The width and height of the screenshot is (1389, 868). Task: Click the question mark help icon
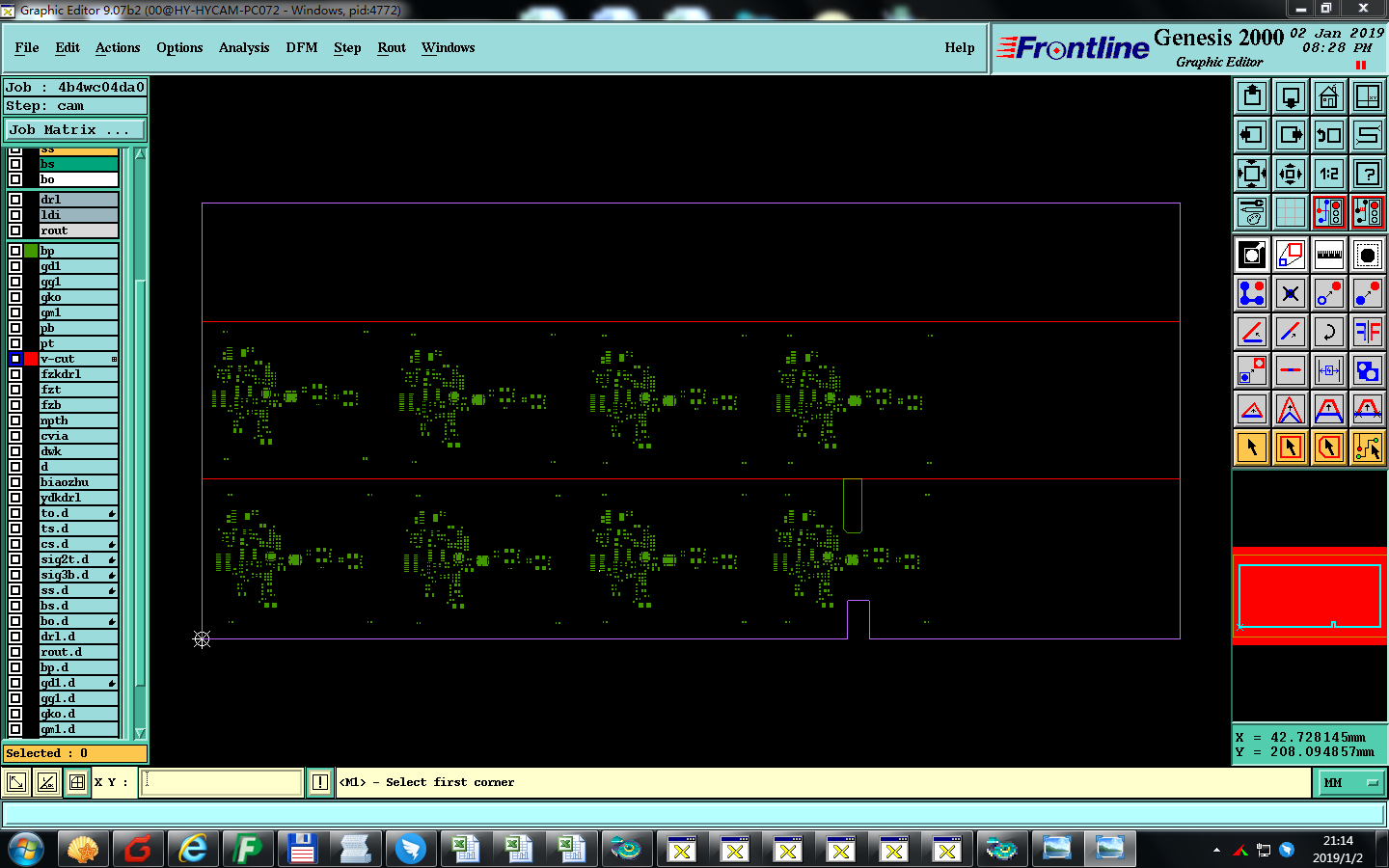tap(1368, 174)
